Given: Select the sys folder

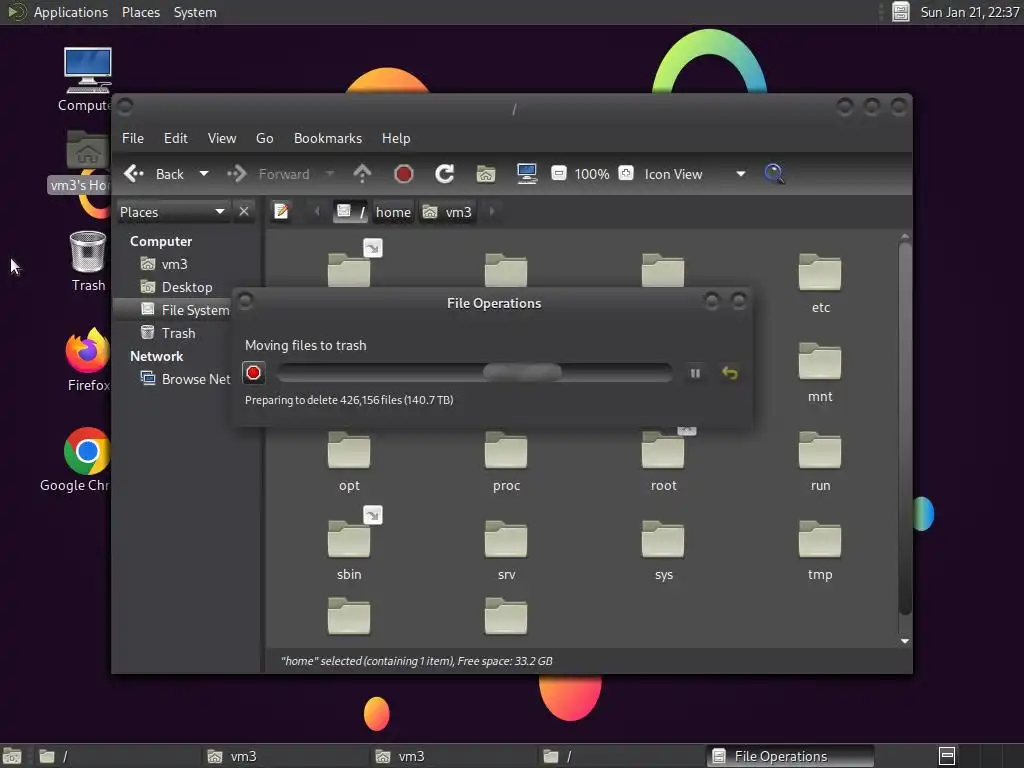Looking at the screenshot, I should [664, 549].
